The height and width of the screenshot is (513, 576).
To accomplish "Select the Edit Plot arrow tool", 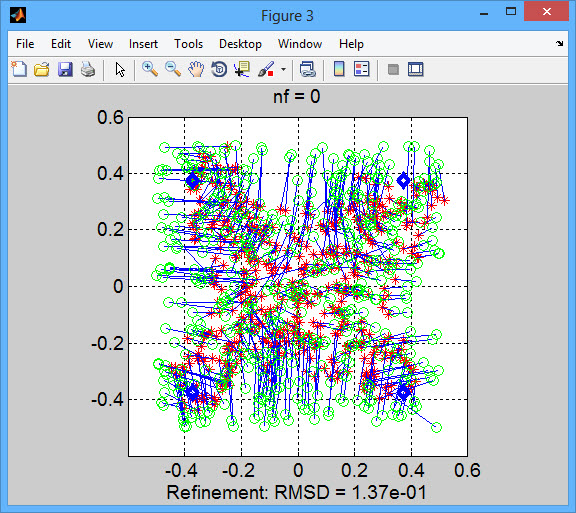I will pyautogui.click(x=120, y=69).
